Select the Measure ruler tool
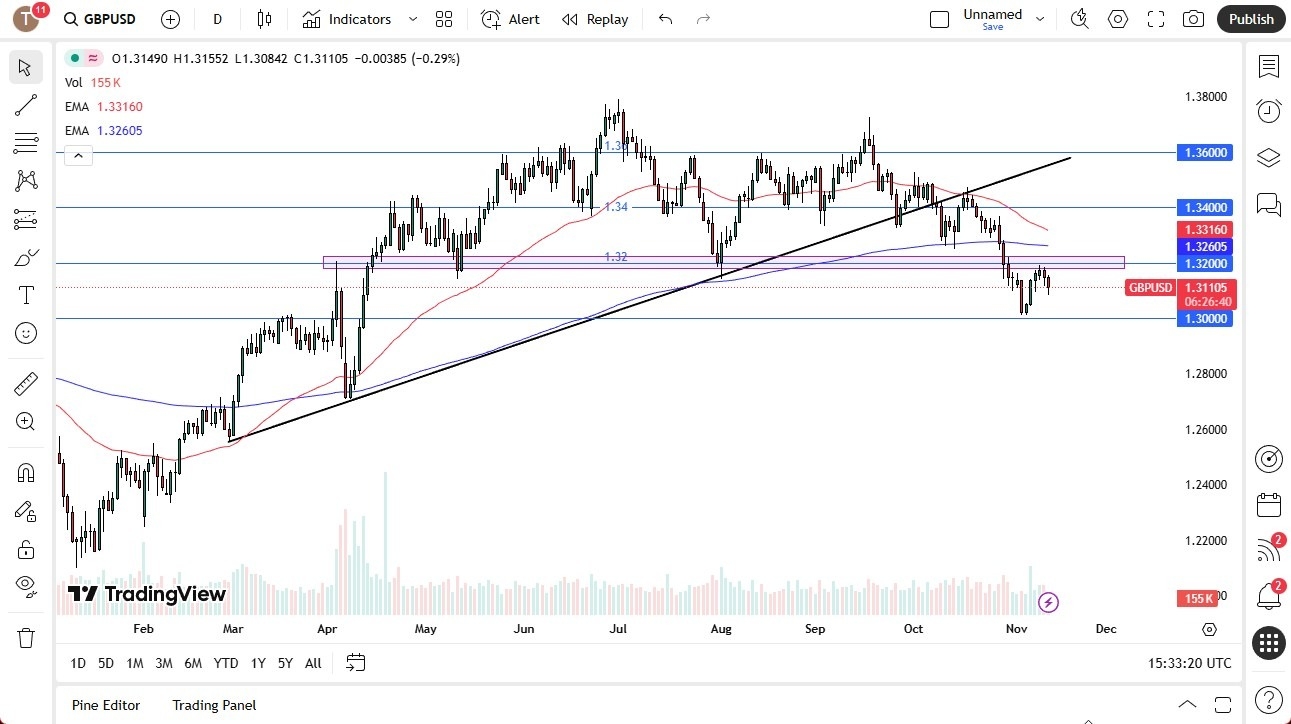Image resolution: width=1291 pixels, height=724 pixels. point(26,383)
